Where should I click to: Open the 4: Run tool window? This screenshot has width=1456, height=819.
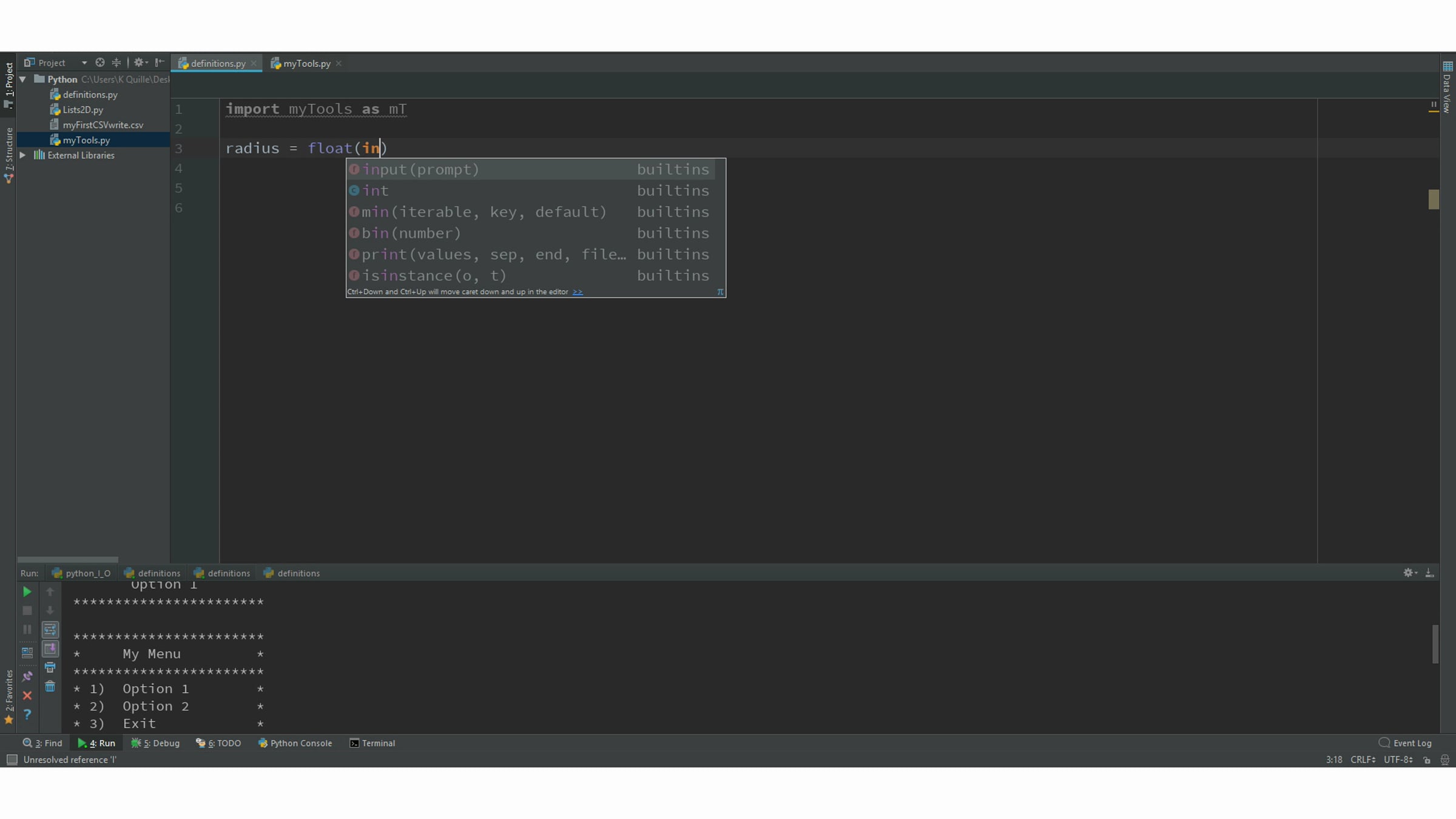coord(96,743)
